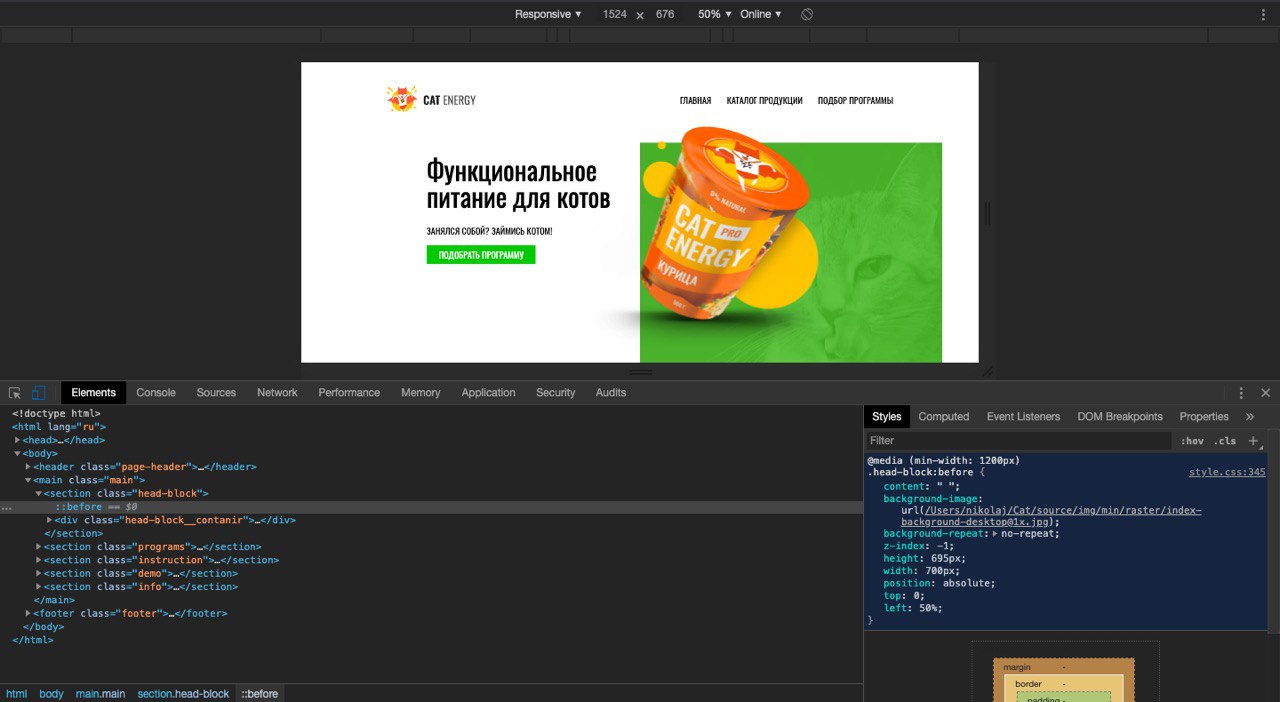Click the style.css:345 source link

click(1227, 473)
